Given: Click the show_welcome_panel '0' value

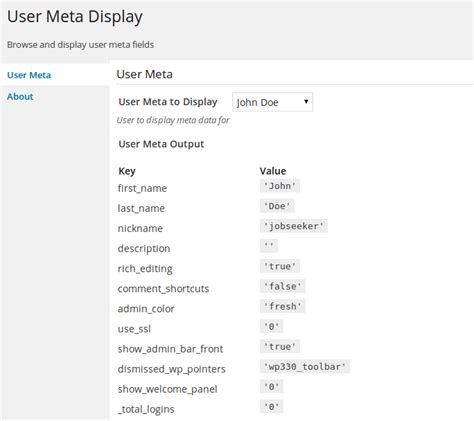Looking at the screenshot, I should click(x=271, y=387).
